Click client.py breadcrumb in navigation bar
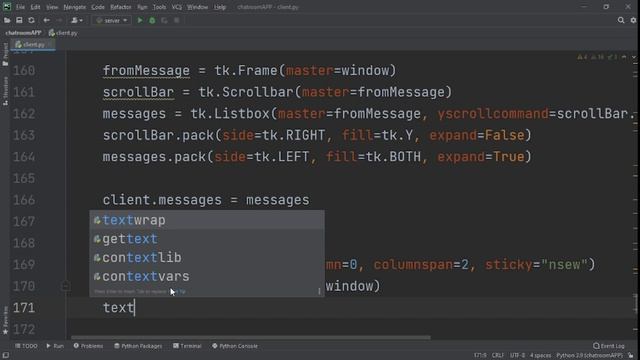The image size is (640, 360). 63,33
